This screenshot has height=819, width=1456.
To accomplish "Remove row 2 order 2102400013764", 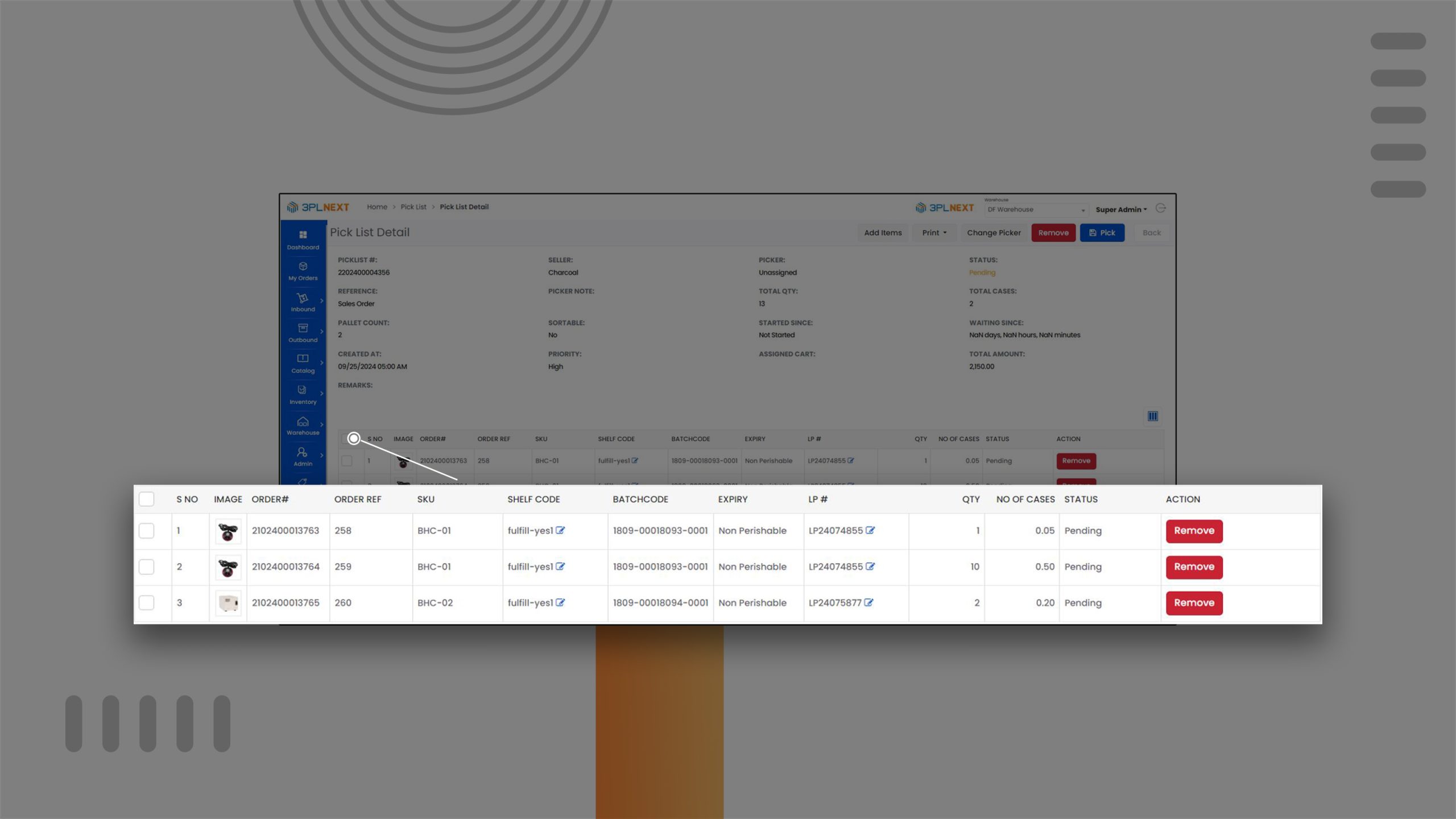I will click(x=1194, y=566).
